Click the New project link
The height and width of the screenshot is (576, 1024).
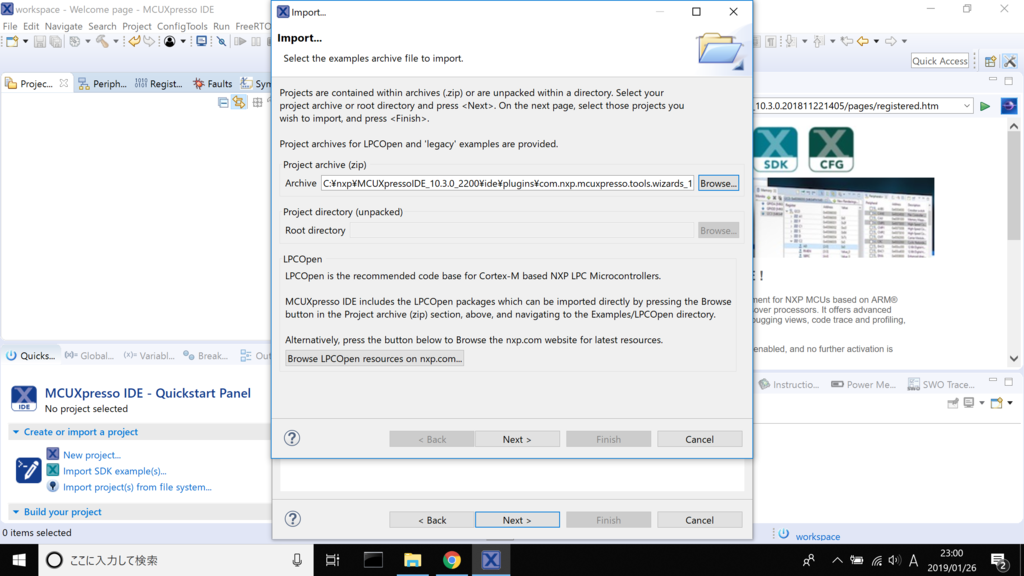pos(91,455)
